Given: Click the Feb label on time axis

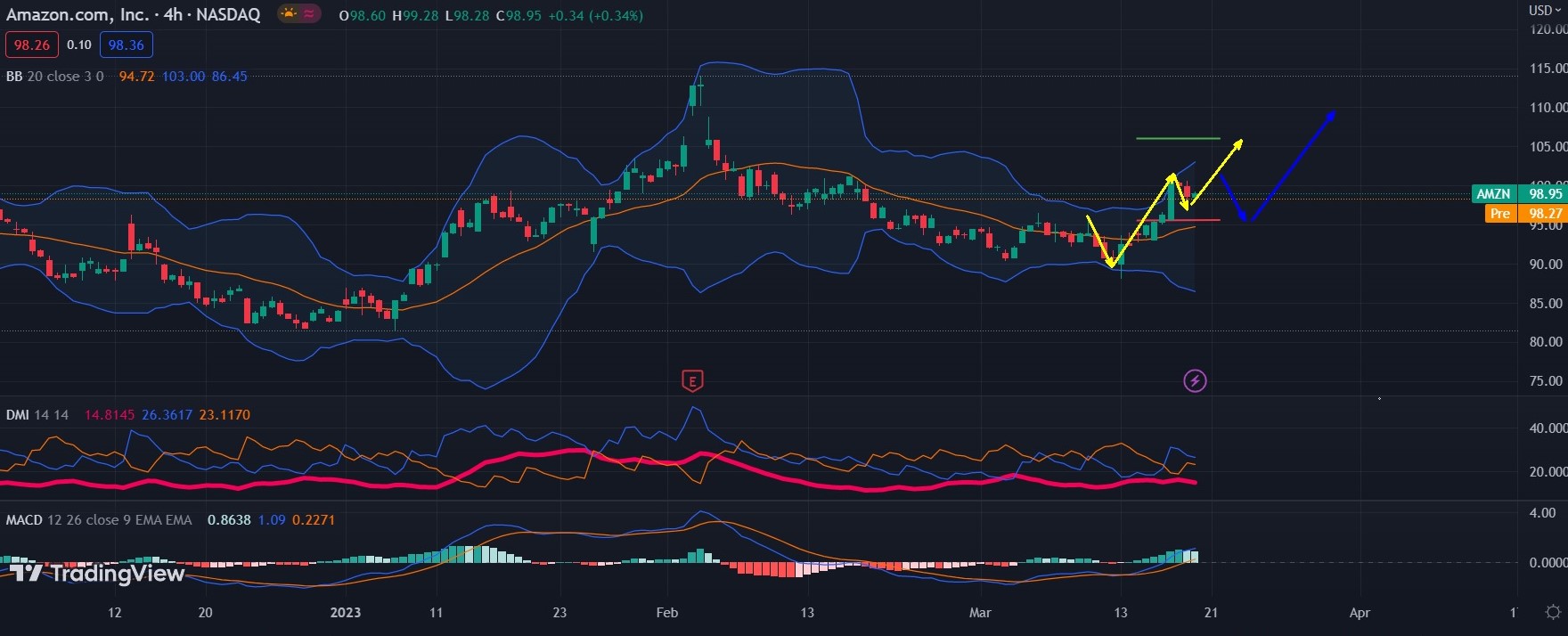Looking at the screenshot, I should coord(667,613).
